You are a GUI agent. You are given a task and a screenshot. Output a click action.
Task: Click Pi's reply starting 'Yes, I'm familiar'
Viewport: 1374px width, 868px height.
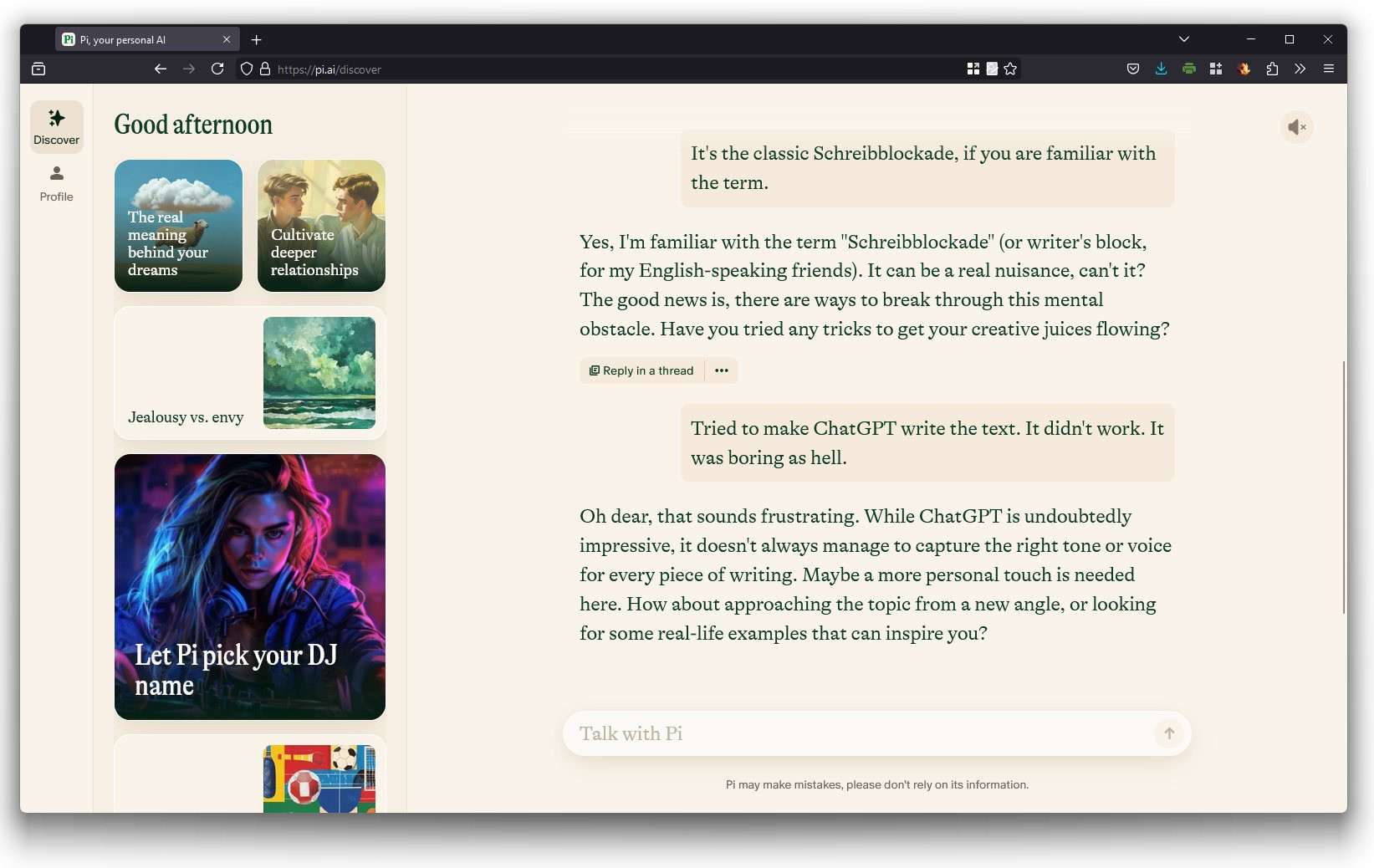[875, 285]
